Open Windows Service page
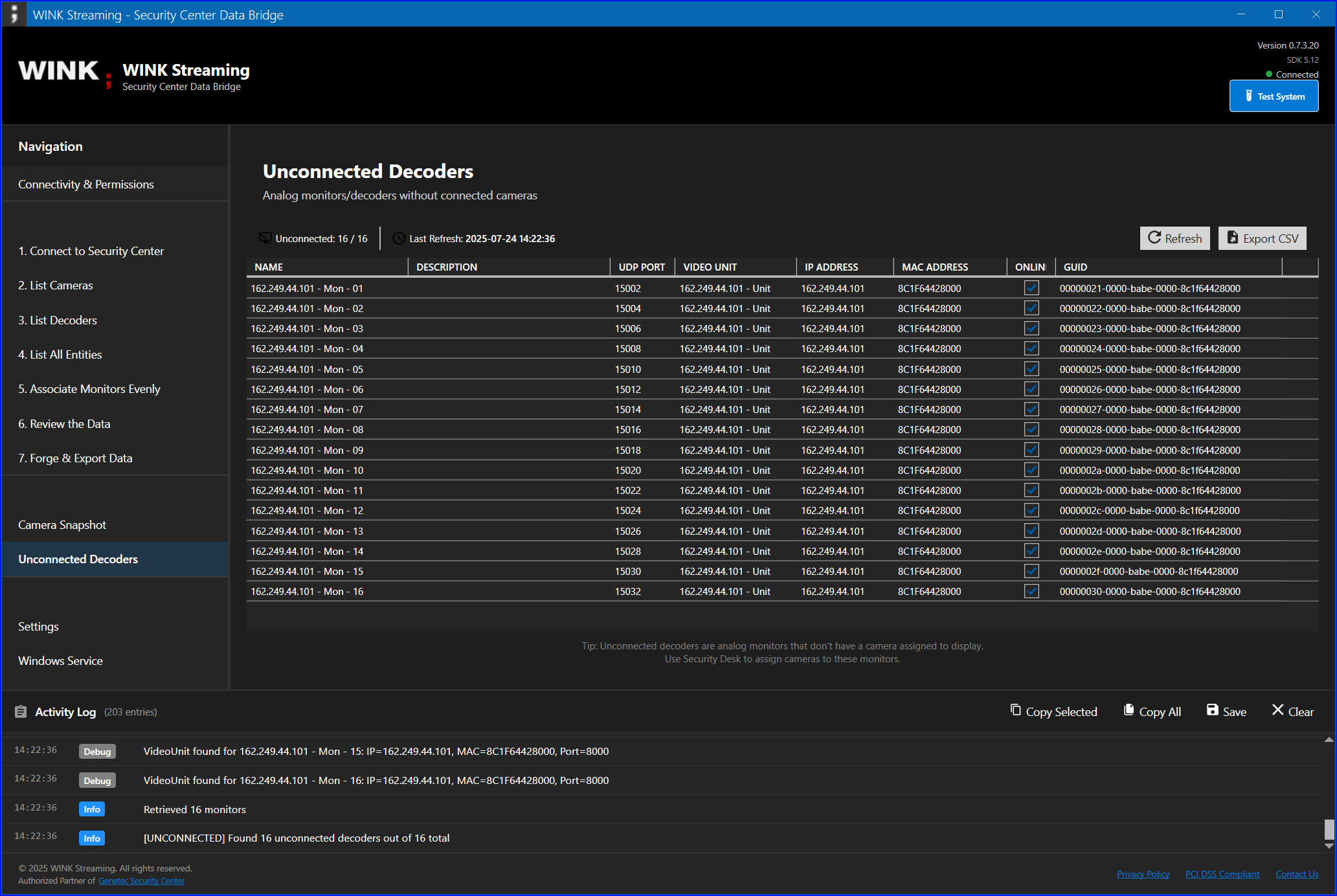 coord(115,661)
